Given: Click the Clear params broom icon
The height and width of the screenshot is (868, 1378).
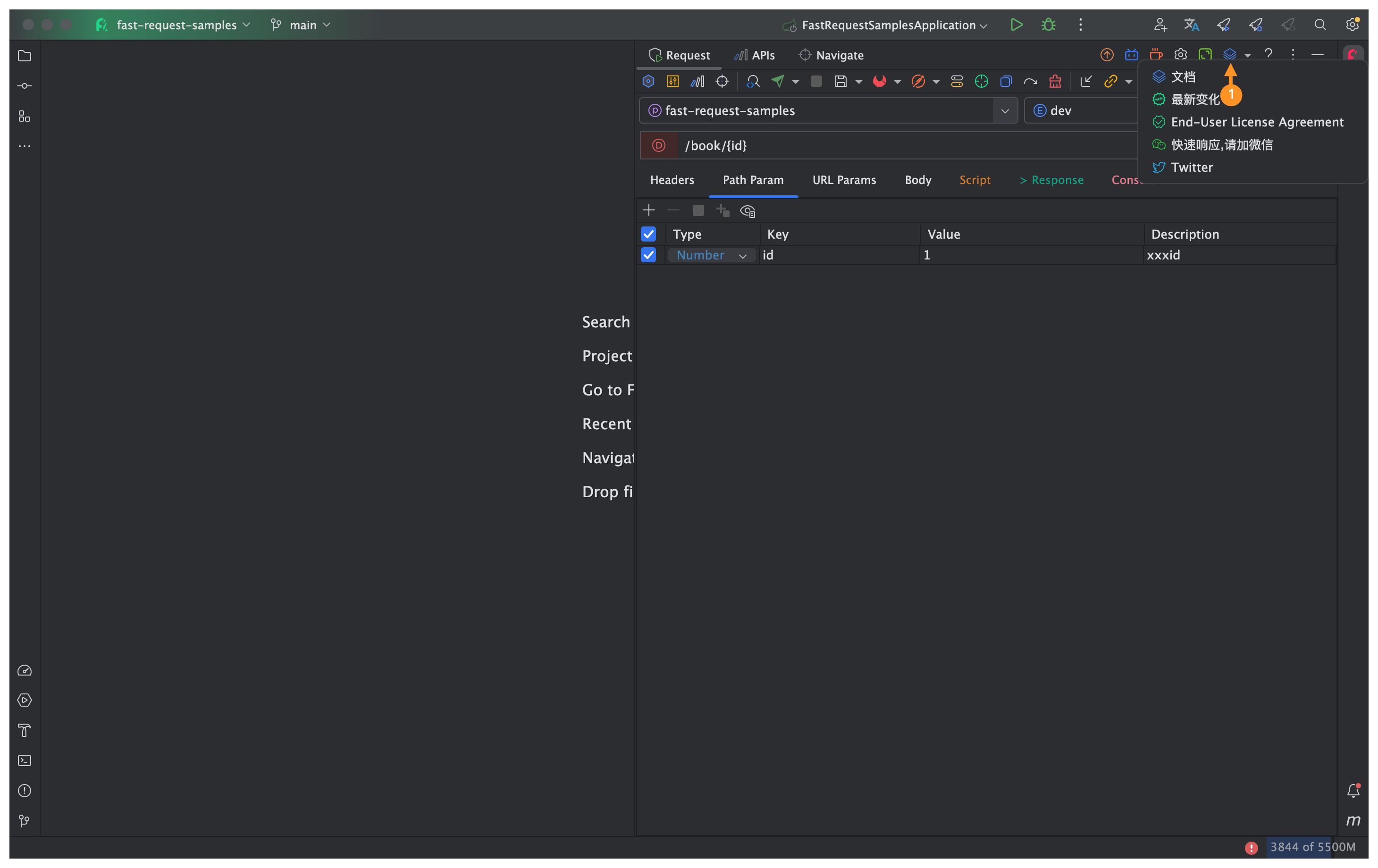Looking at the screenshot, I should 1055,81.
